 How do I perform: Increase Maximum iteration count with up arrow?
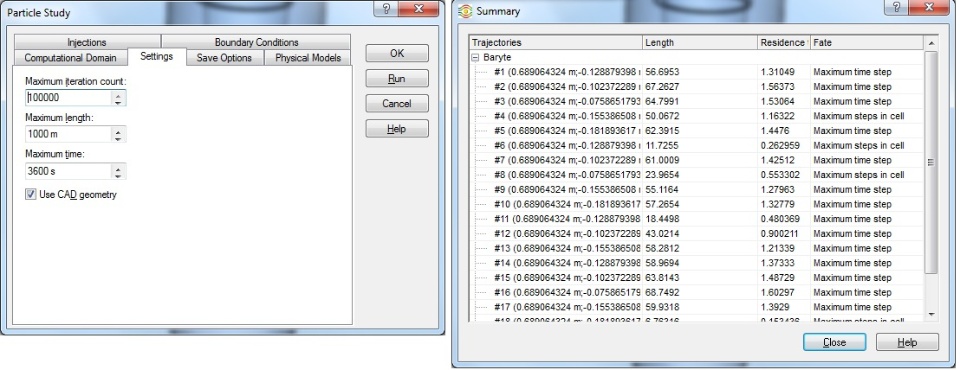[x=119, y=94]
